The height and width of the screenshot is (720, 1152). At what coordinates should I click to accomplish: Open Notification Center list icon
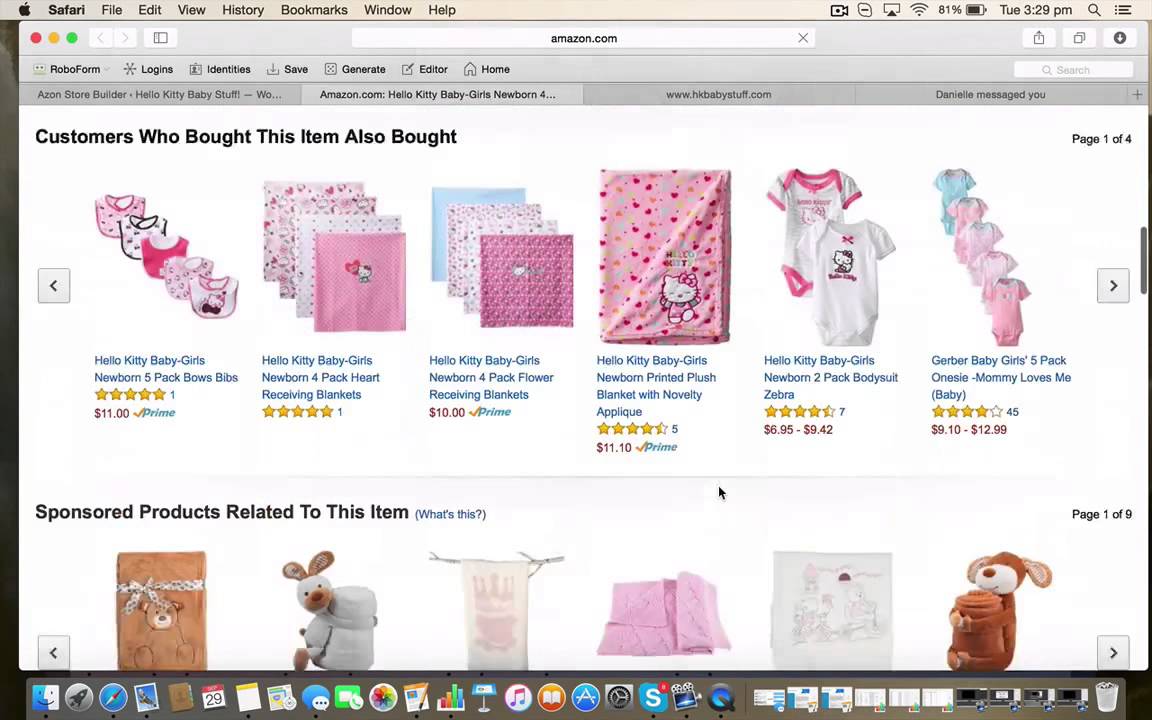coord(1123,10)
